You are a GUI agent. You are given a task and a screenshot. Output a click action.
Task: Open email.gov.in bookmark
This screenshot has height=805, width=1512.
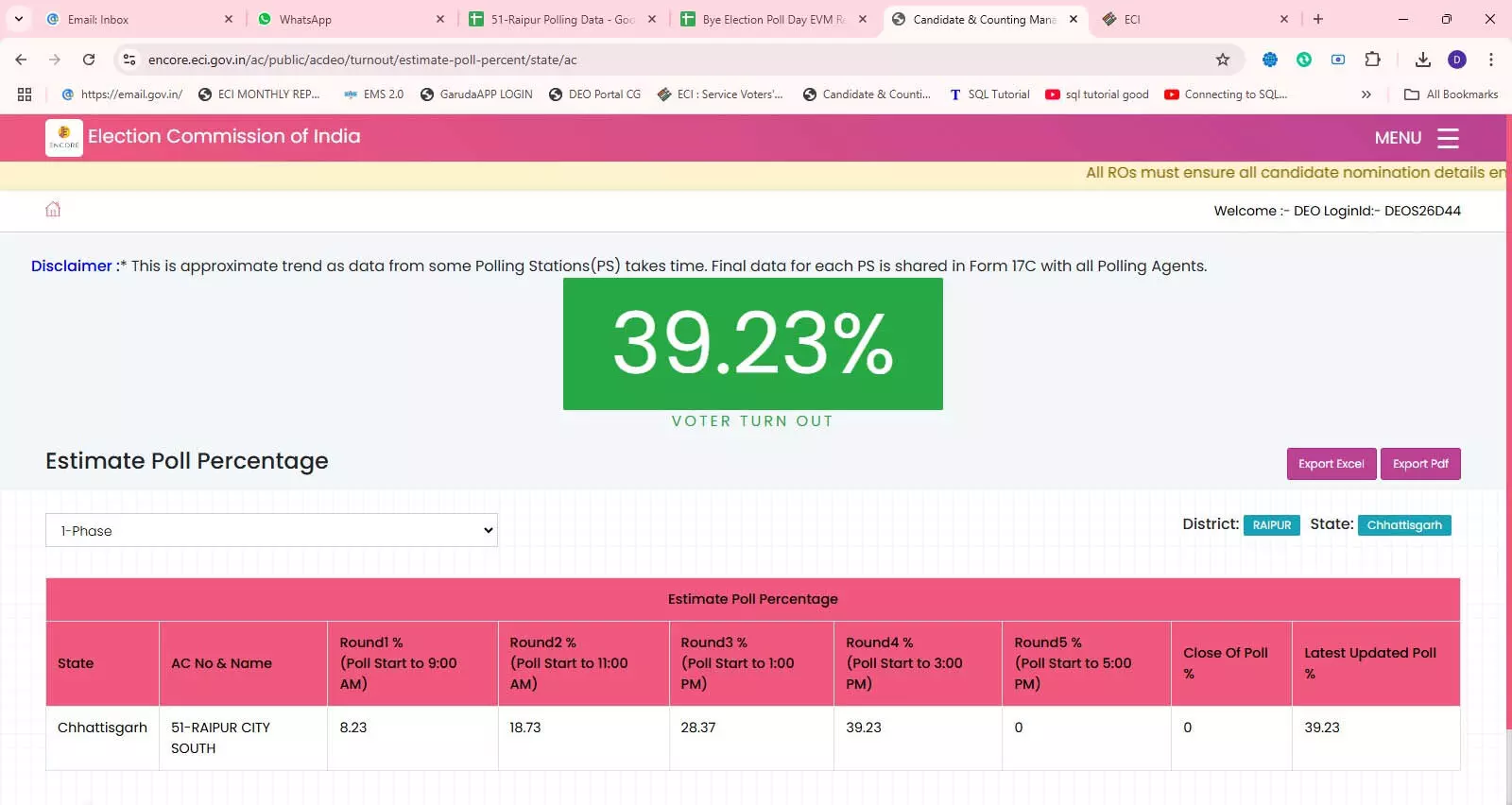(x=122, y=94)
